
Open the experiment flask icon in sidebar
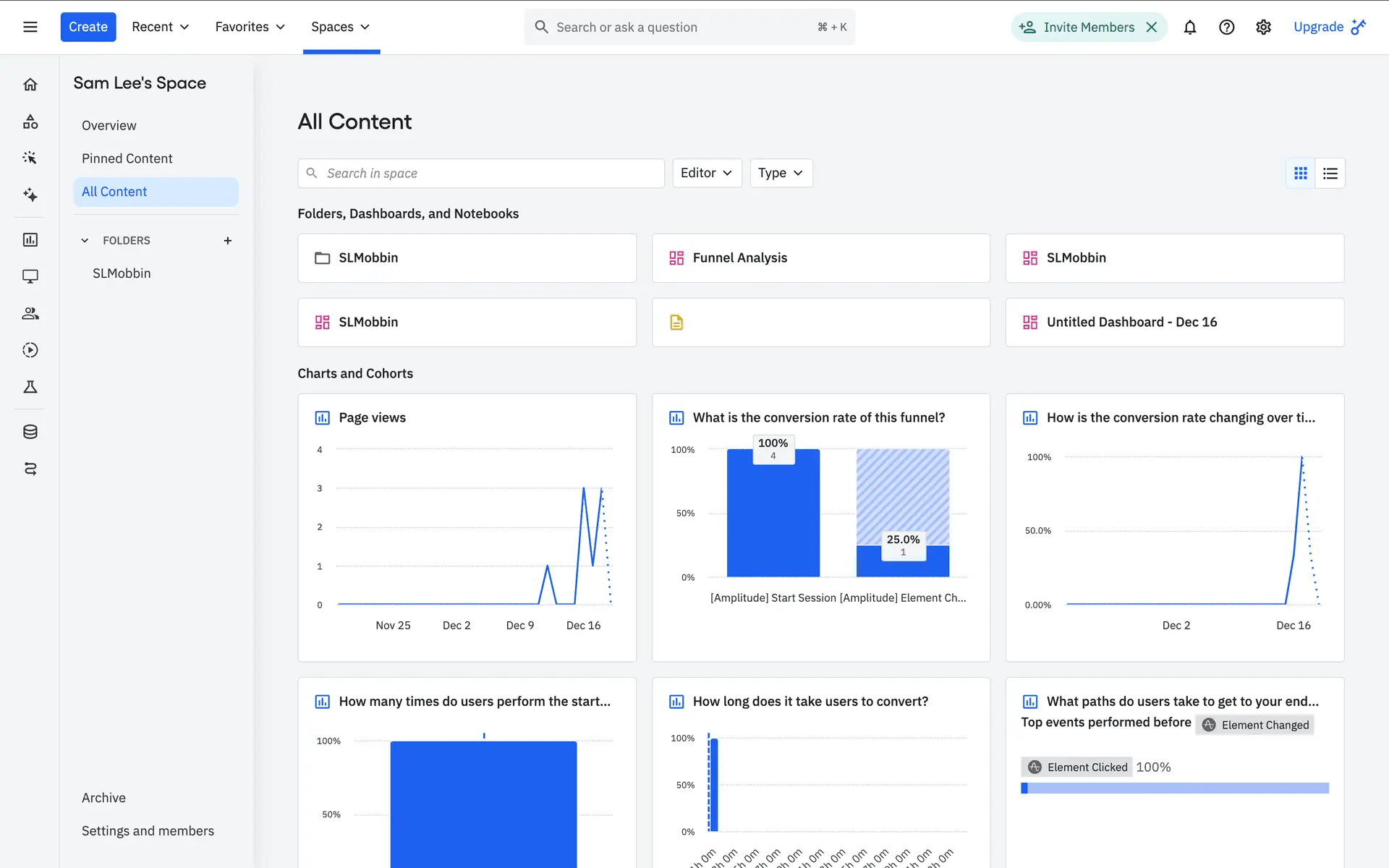(30, 387)
